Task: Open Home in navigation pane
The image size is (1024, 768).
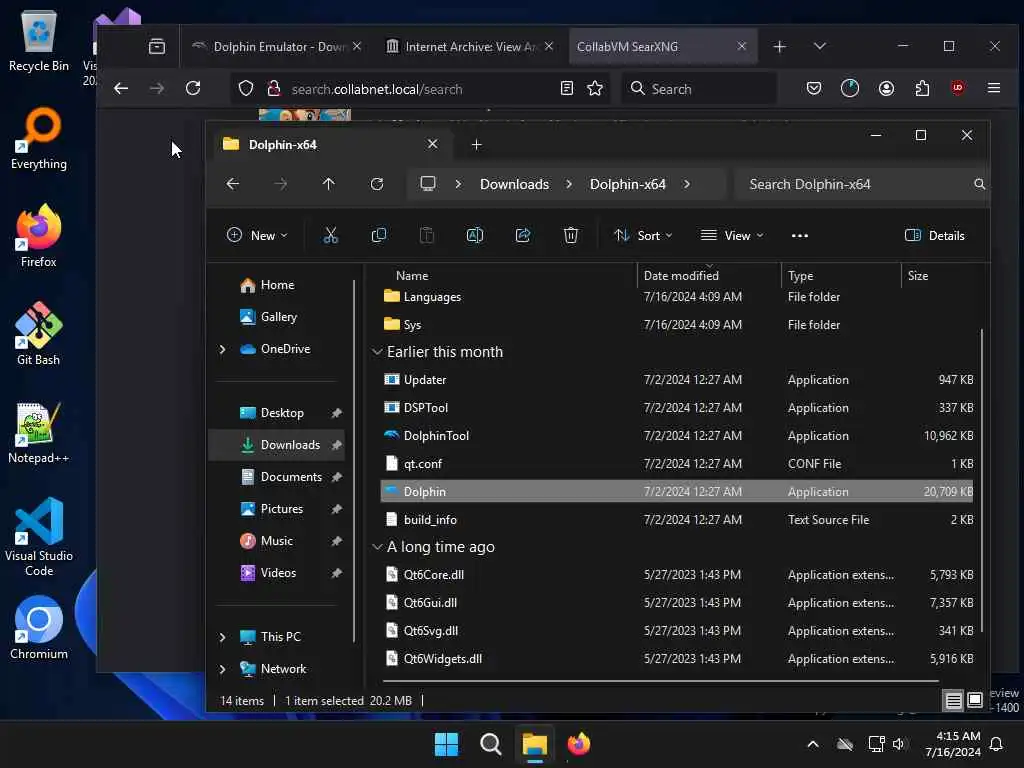Action: [277, 285]
